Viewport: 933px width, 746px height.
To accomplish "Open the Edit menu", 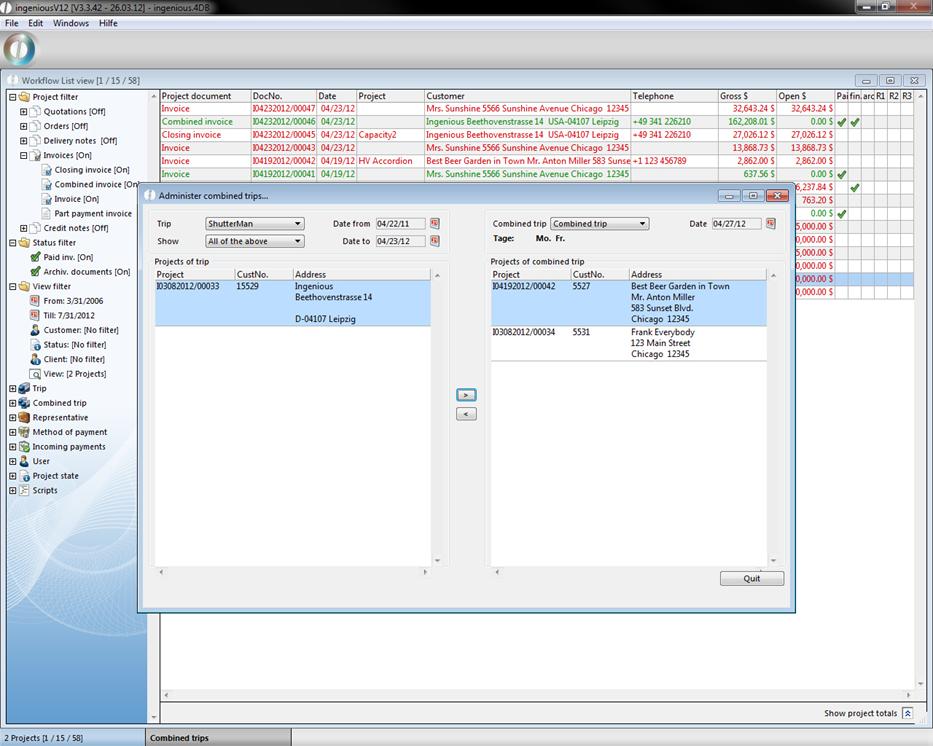I will click(36, 23).
